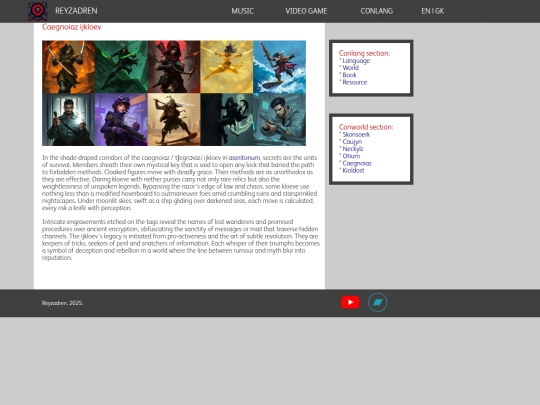Click the man aiming rifle thumbnail
Viewport: 540px width, 405px height.
pyautogui.click(x=279, y=120)
